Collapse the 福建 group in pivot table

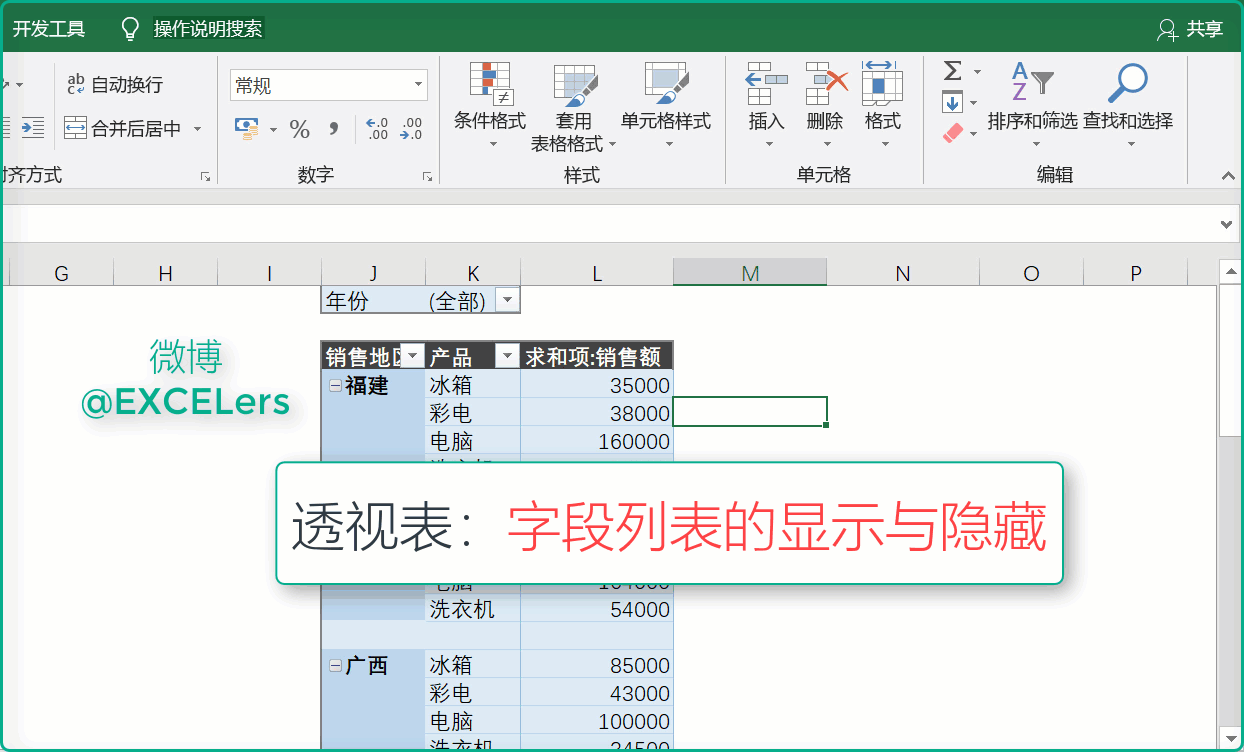[335, 386]
